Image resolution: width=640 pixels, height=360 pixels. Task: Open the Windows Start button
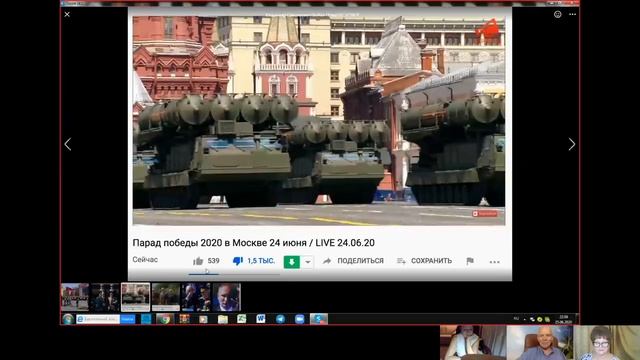(x=68, y=319)
